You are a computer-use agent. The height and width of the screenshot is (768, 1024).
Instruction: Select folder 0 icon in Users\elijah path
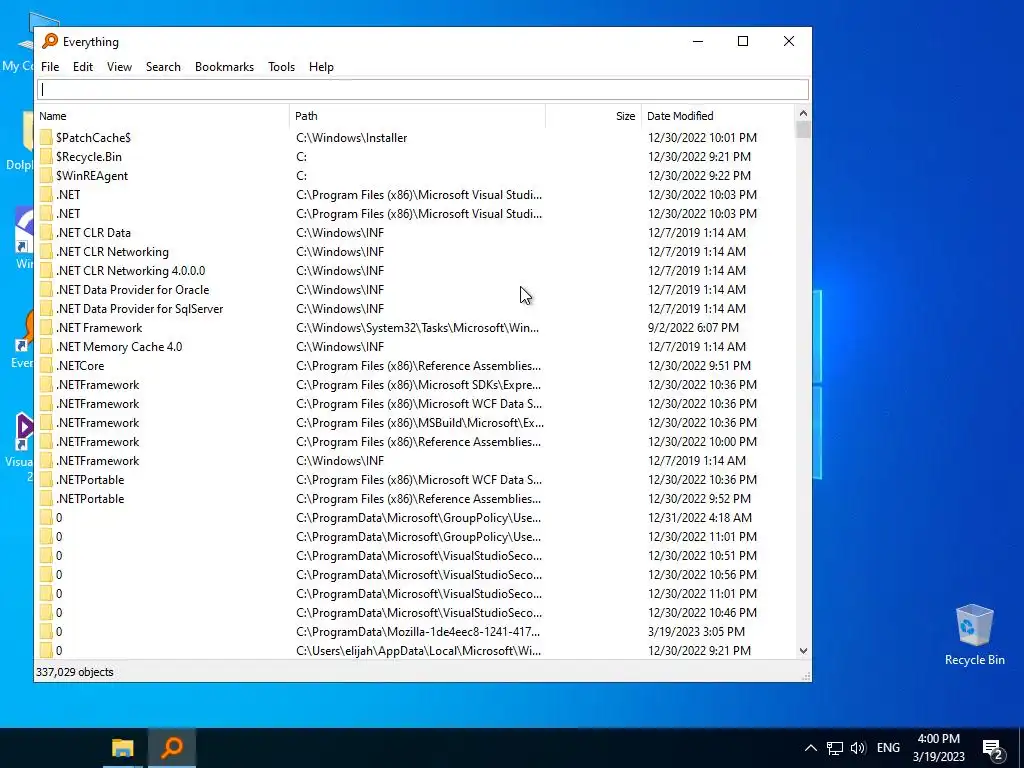(46, 650)
